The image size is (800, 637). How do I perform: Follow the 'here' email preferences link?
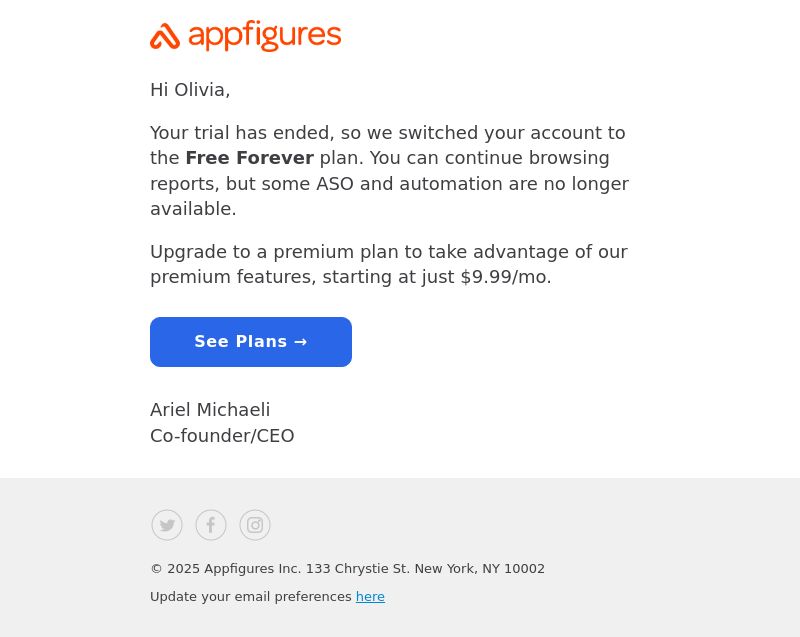coord(370,597)
